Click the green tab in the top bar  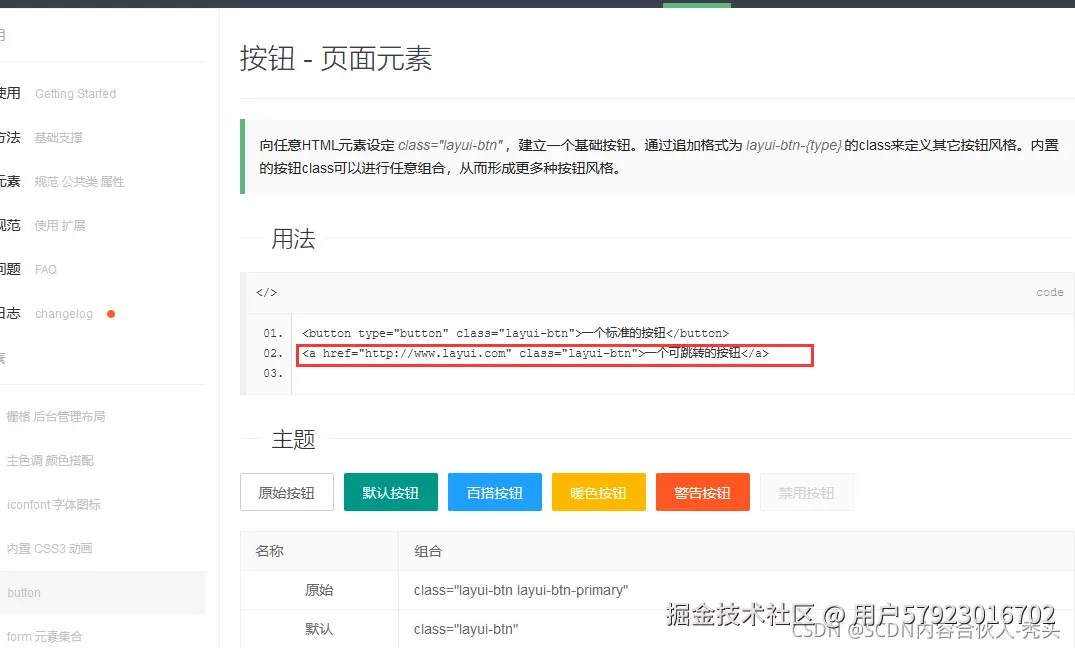tap(696, 4)
